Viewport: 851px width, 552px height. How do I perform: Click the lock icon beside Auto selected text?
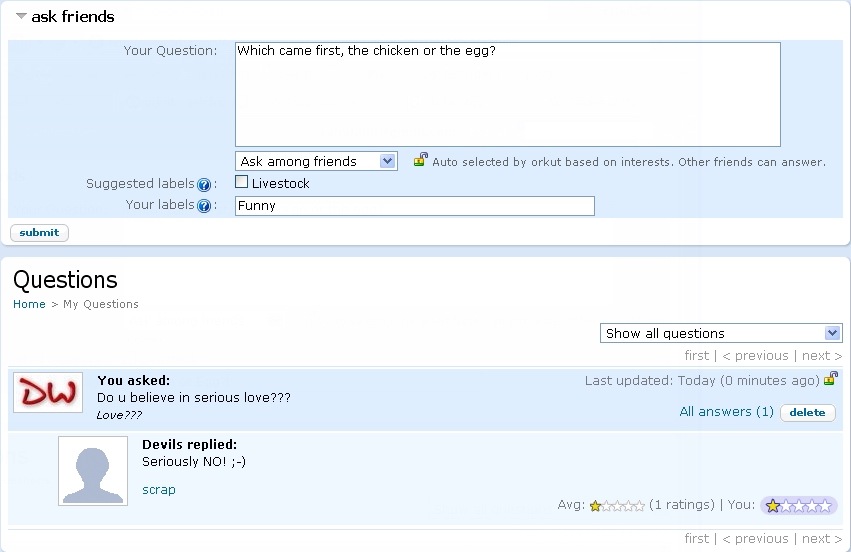click(421, 160)
